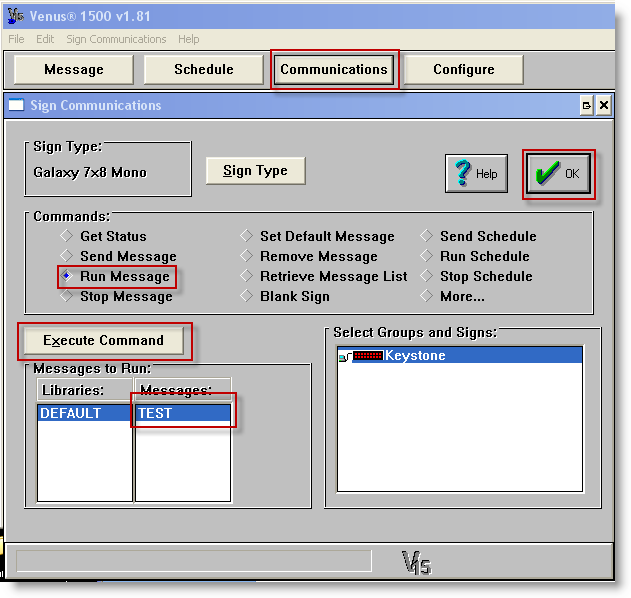Click the Venus 1500 application title icon

pos(15,14)
